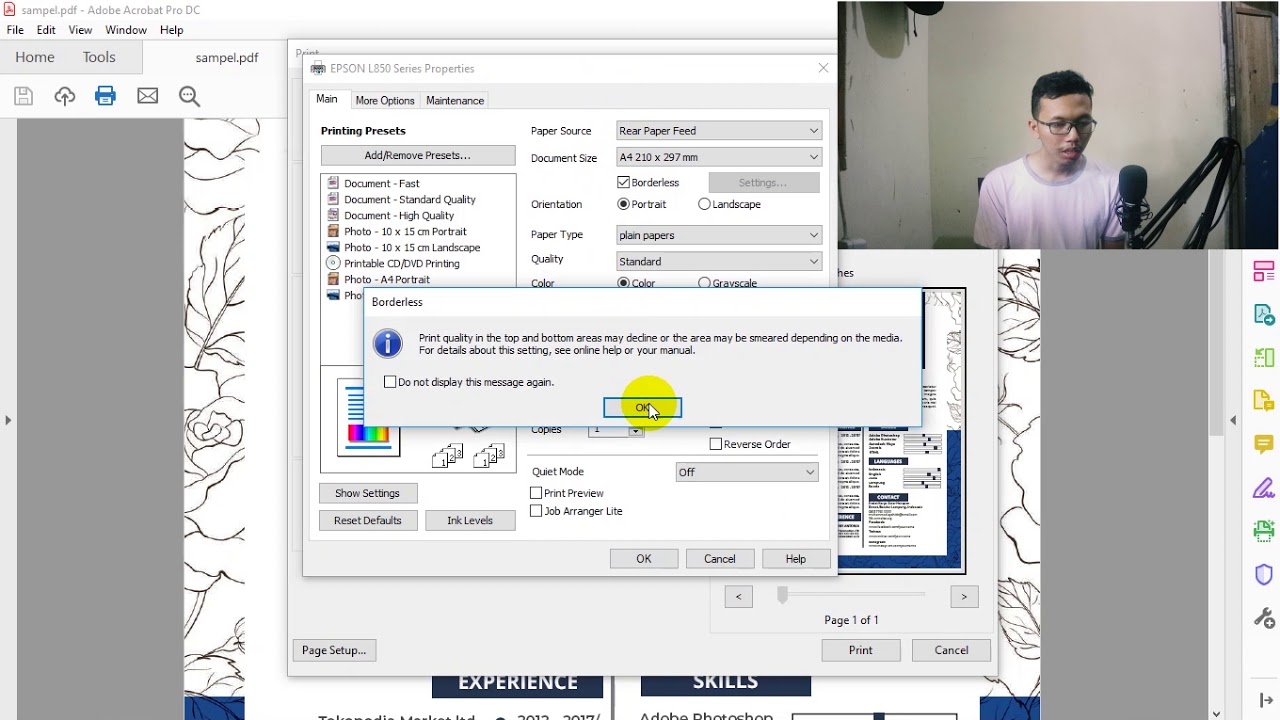Open the green Organize Pages tool in sidebar

[x=1263, y=358]
